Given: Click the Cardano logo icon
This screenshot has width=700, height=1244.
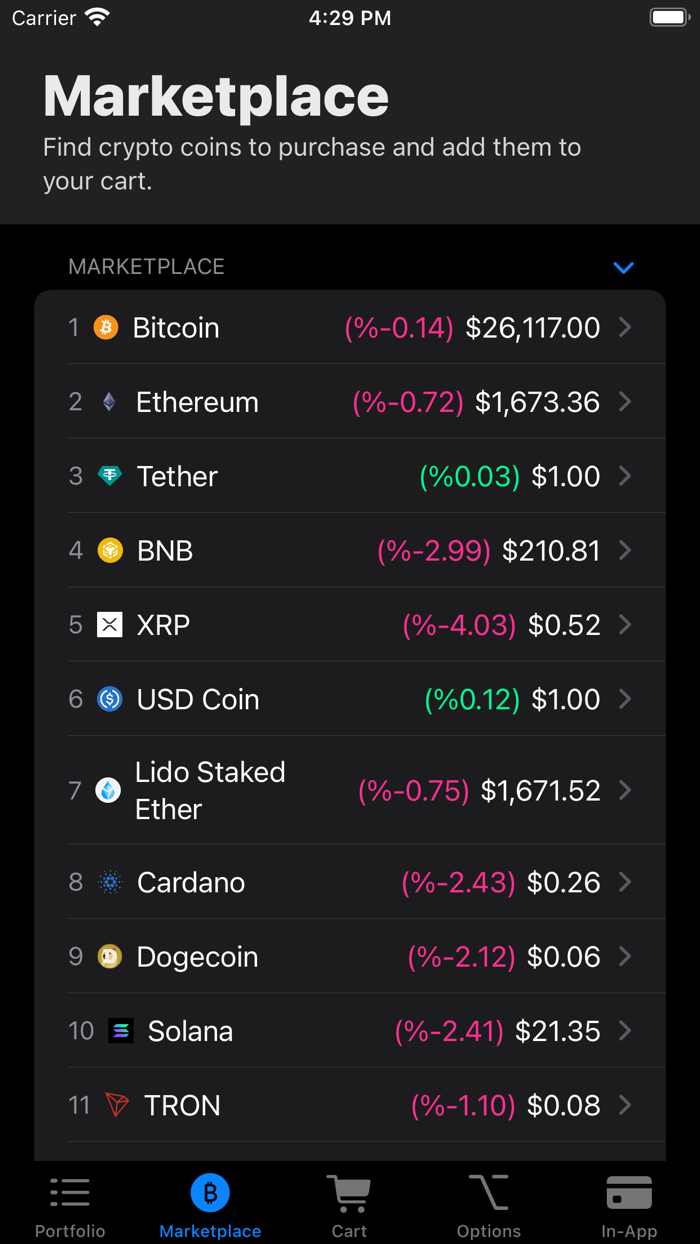Looking at the screenshot, I should 110,882.
